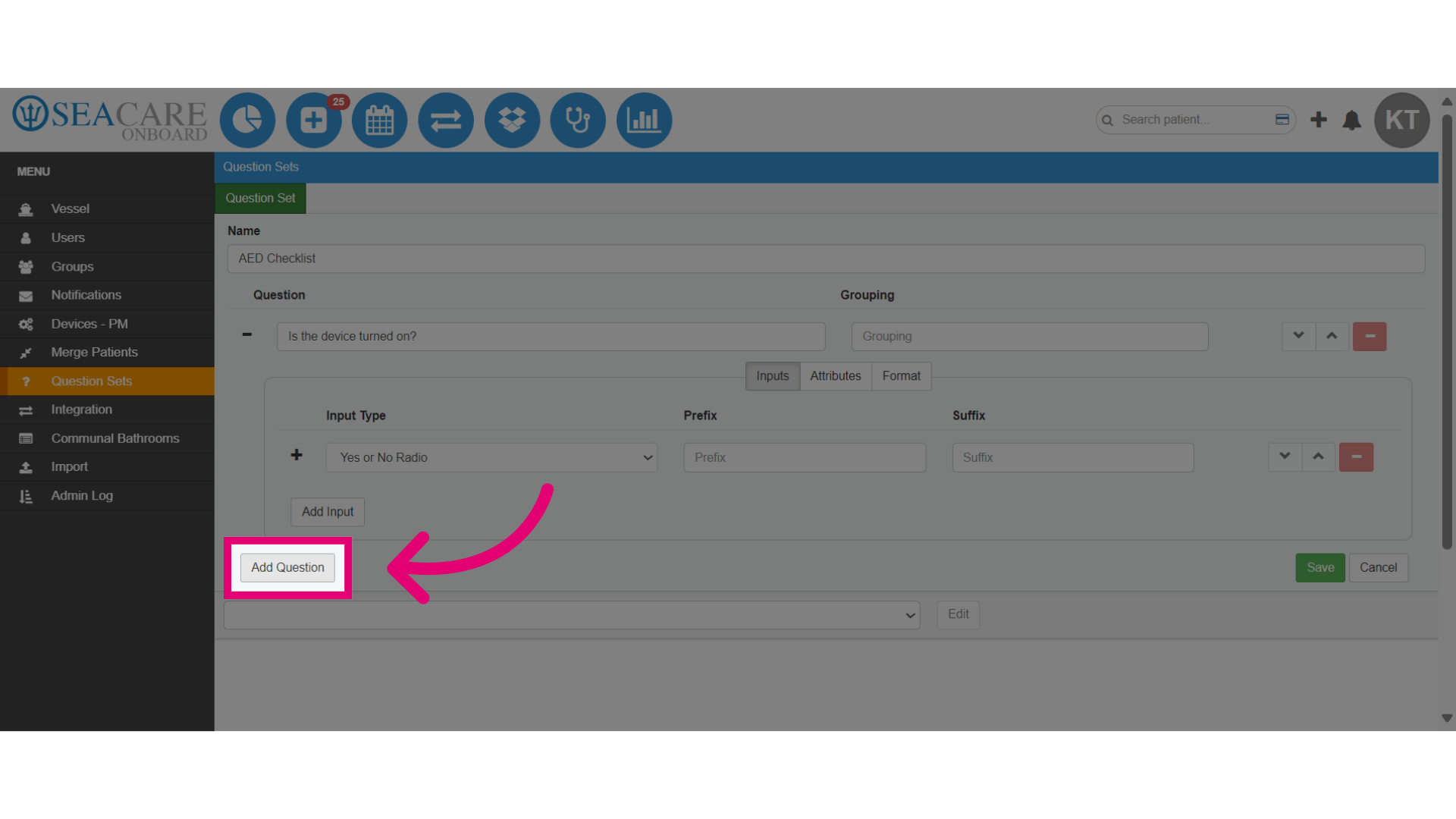Open the stethoscope icon
Viewport: 1456px width, 819px height.
[x=578, y=120]
